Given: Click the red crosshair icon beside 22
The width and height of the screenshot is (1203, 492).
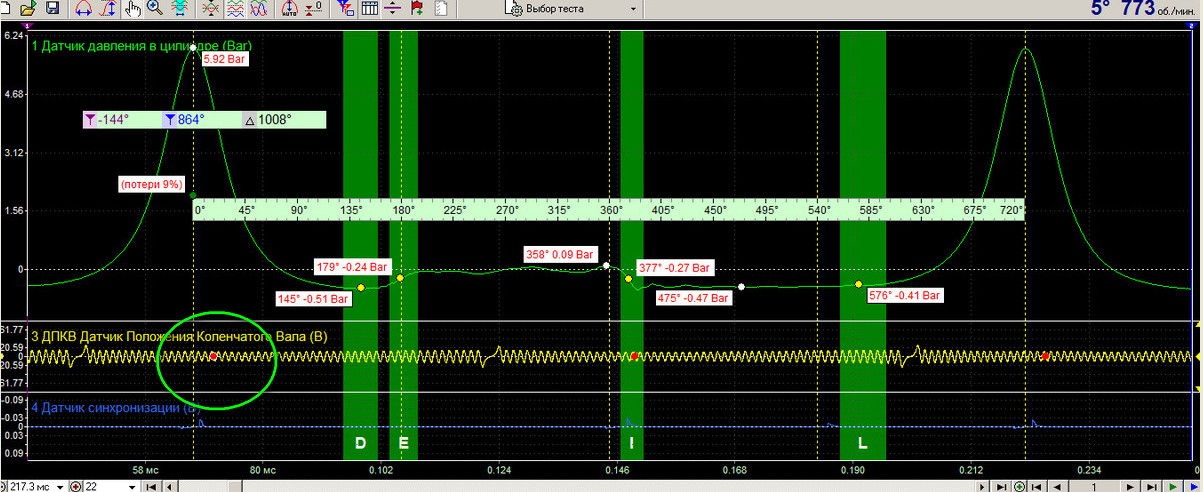Looking at the screenshot, I should [x=75, y=485].
